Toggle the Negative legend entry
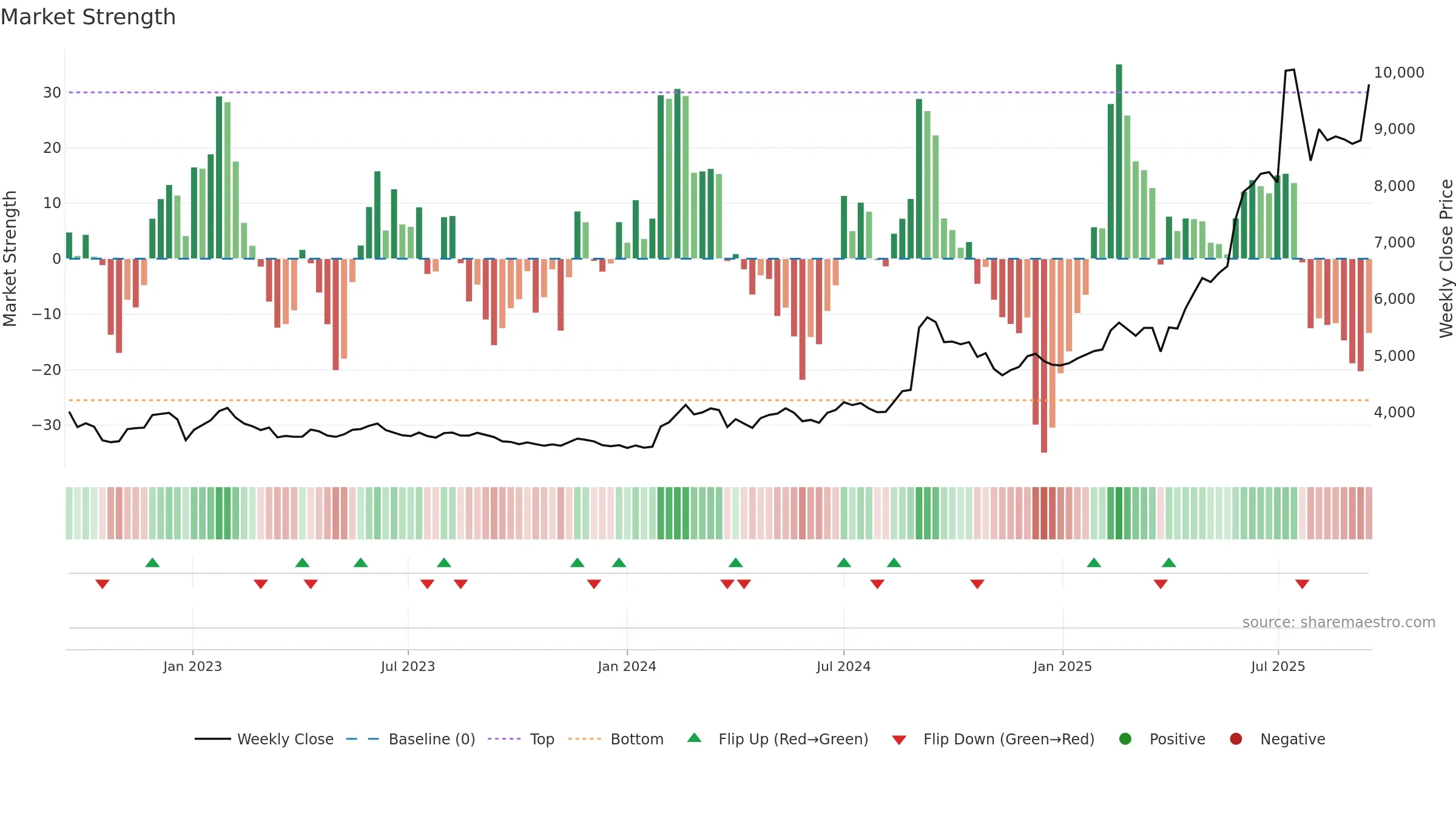 pos(1277,739)
